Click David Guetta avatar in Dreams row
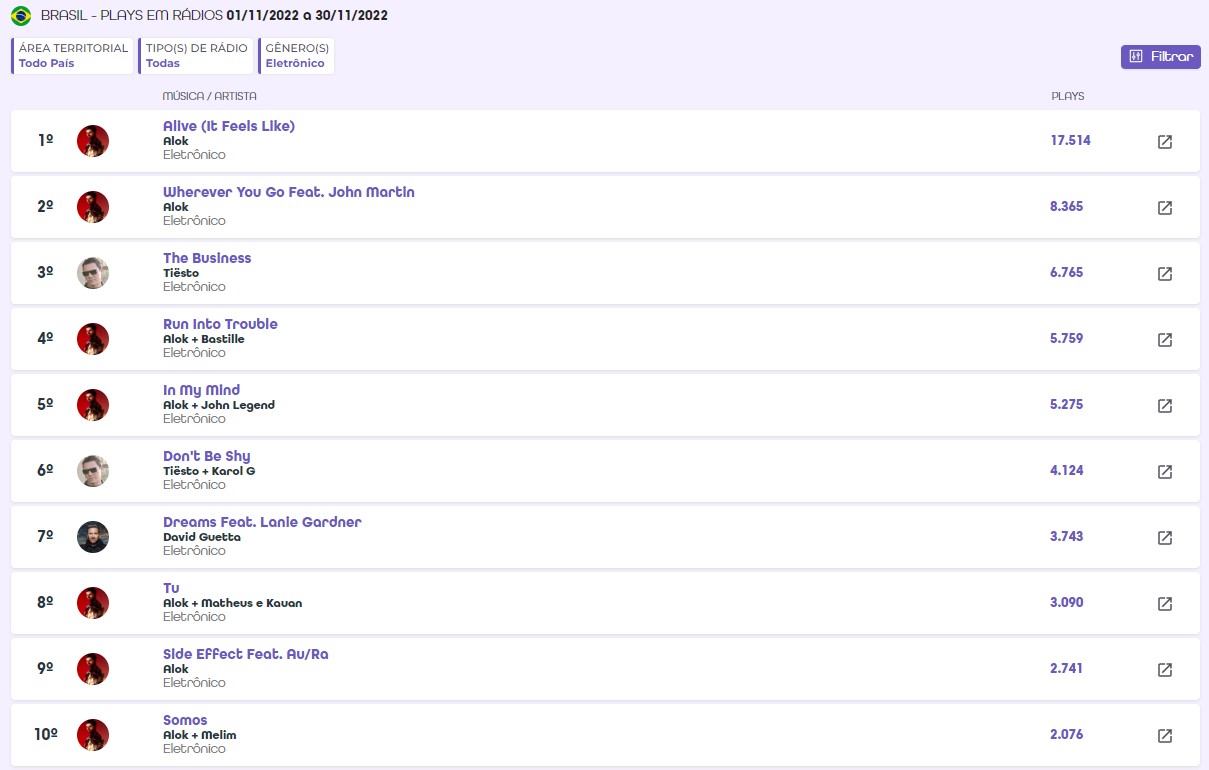Viewport: 1209px width, 770px height. point(93,537)
